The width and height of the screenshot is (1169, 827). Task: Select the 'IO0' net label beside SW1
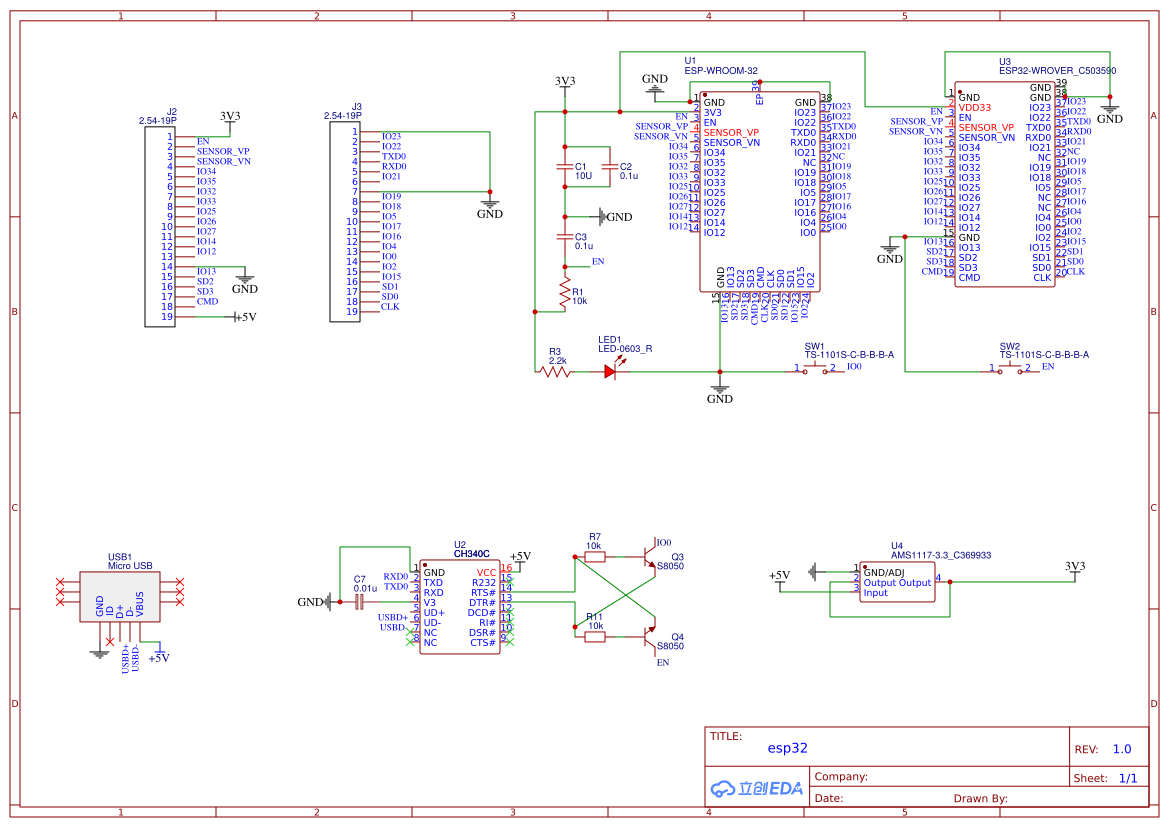[854, 367]
